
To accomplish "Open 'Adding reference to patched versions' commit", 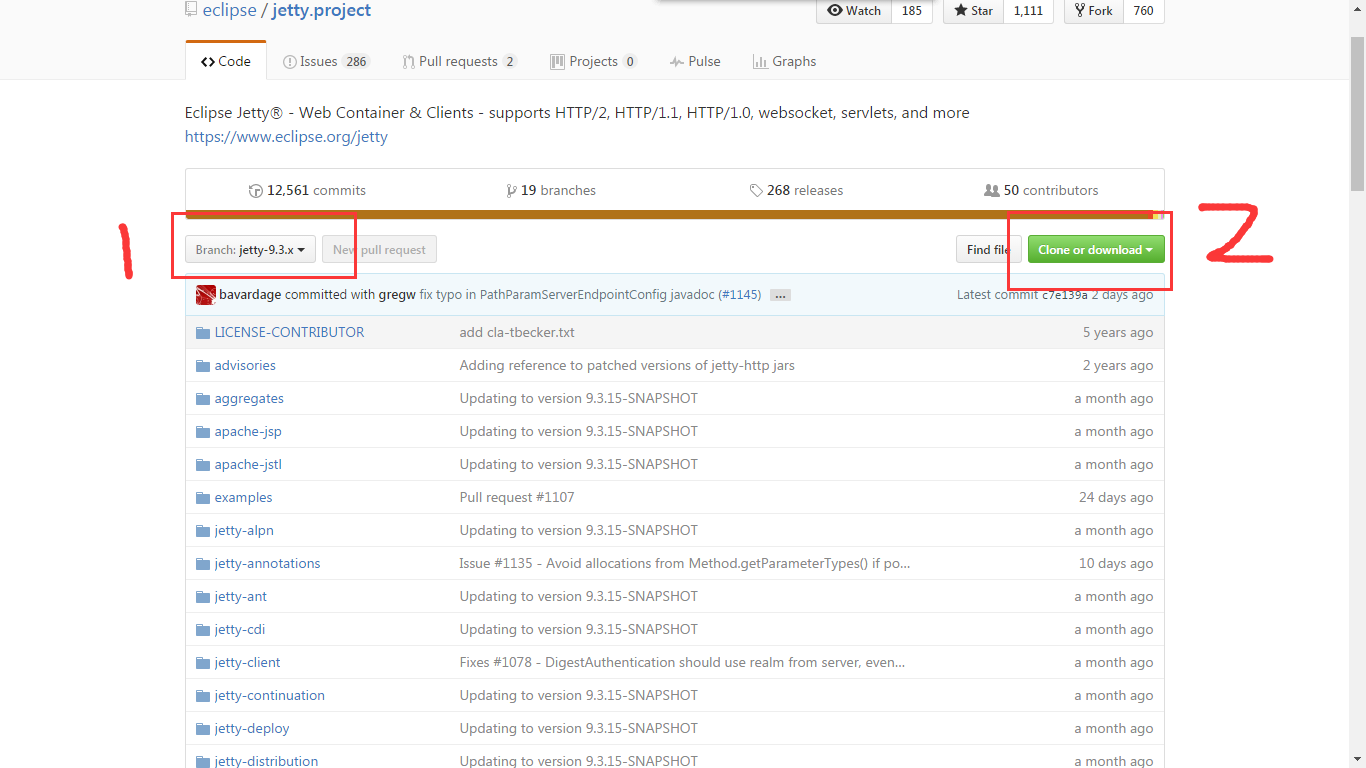I will [627, 365].
